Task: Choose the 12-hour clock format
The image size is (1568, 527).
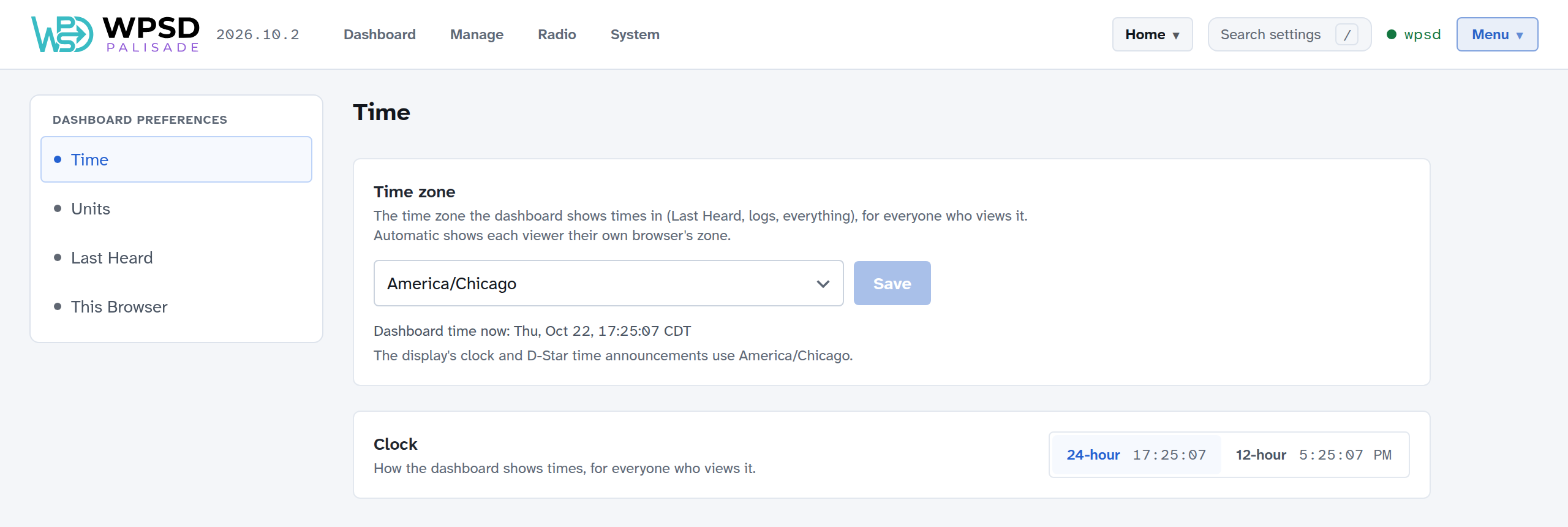Action: 1314,455
